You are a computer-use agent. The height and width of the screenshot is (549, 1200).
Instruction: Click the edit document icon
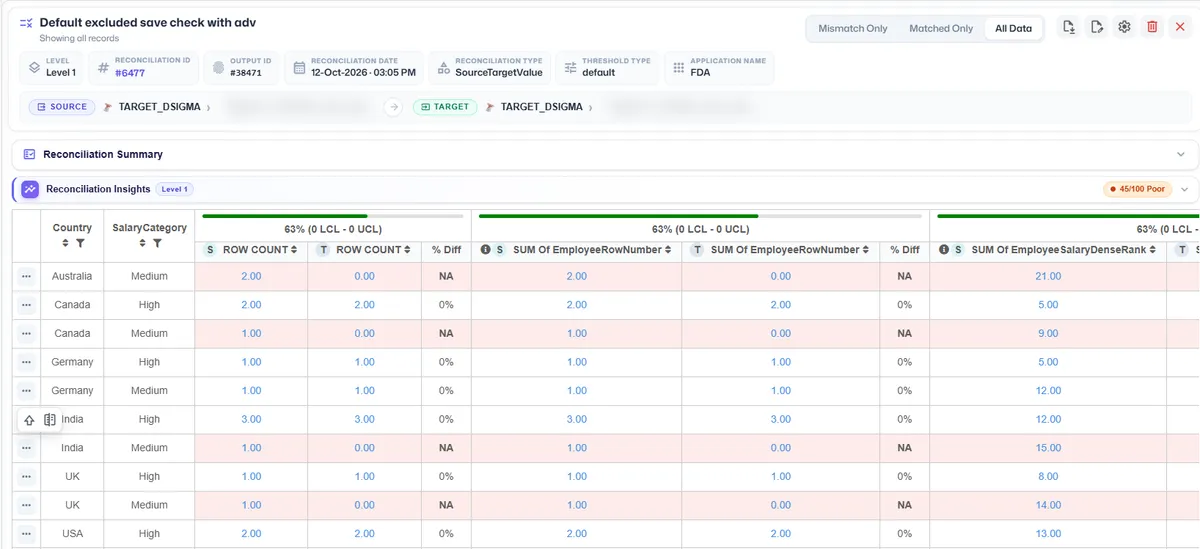tap(1097, 27)
